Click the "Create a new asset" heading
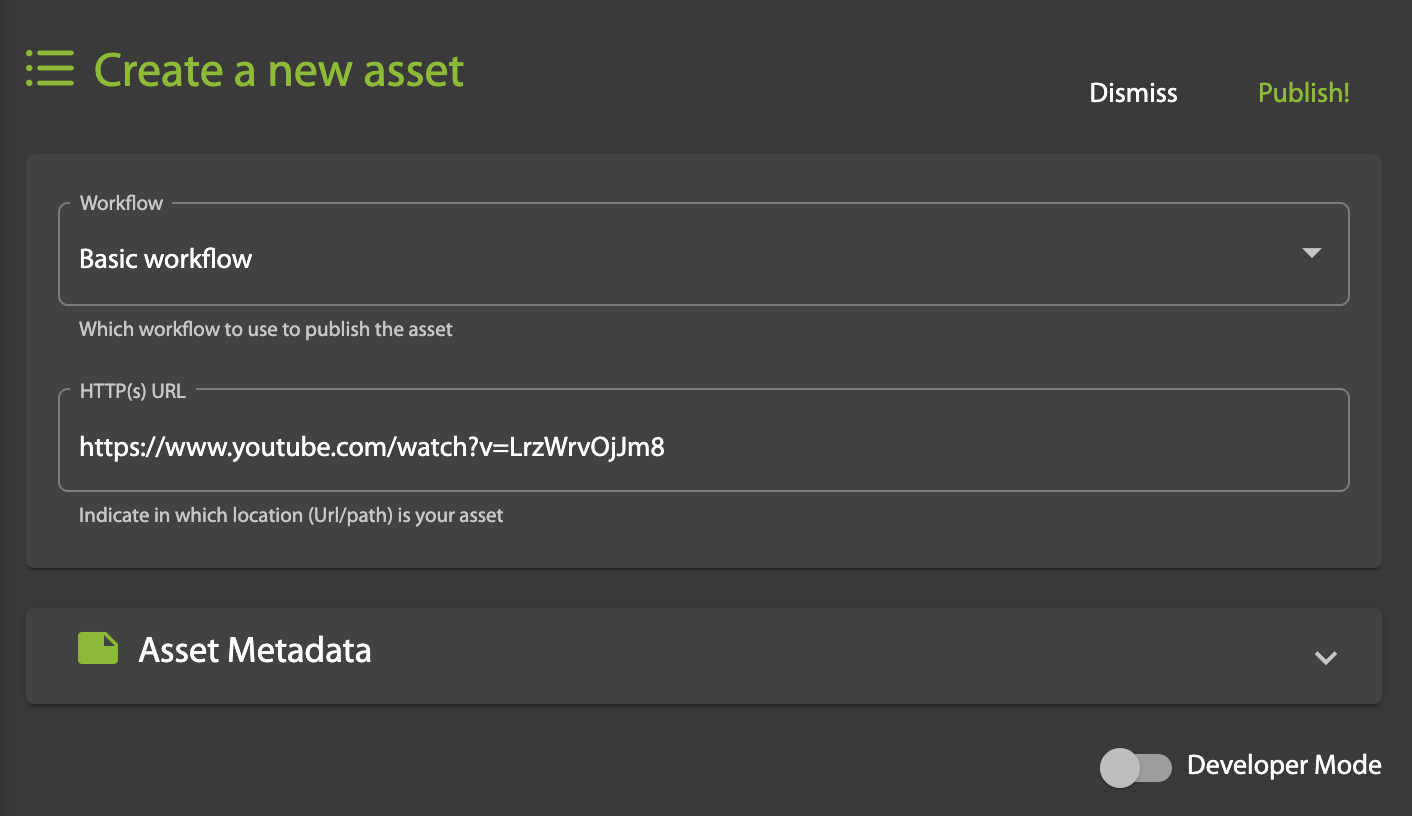This screenshot has height=816, width=1412. point(279,70)
